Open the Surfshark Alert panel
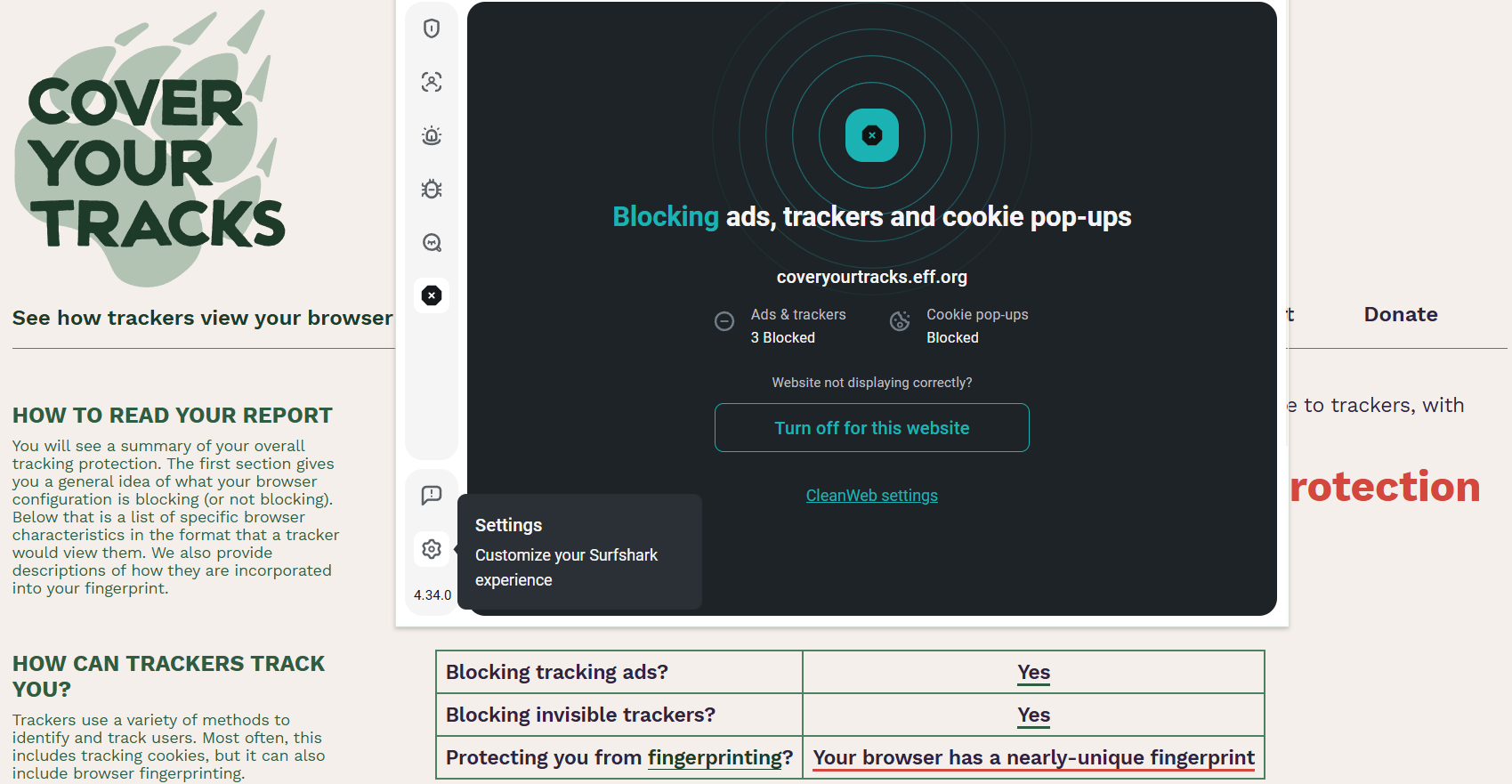 (432, 135)
